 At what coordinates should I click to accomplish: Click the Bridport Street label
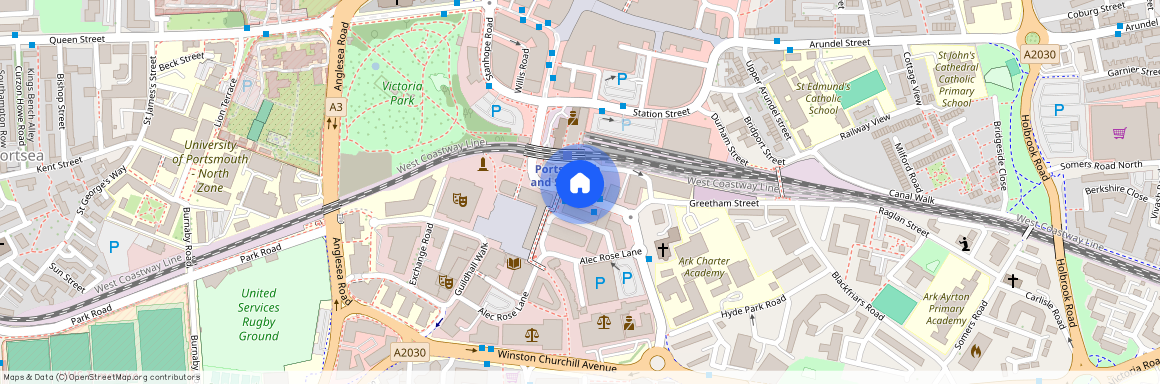(764, 141)
